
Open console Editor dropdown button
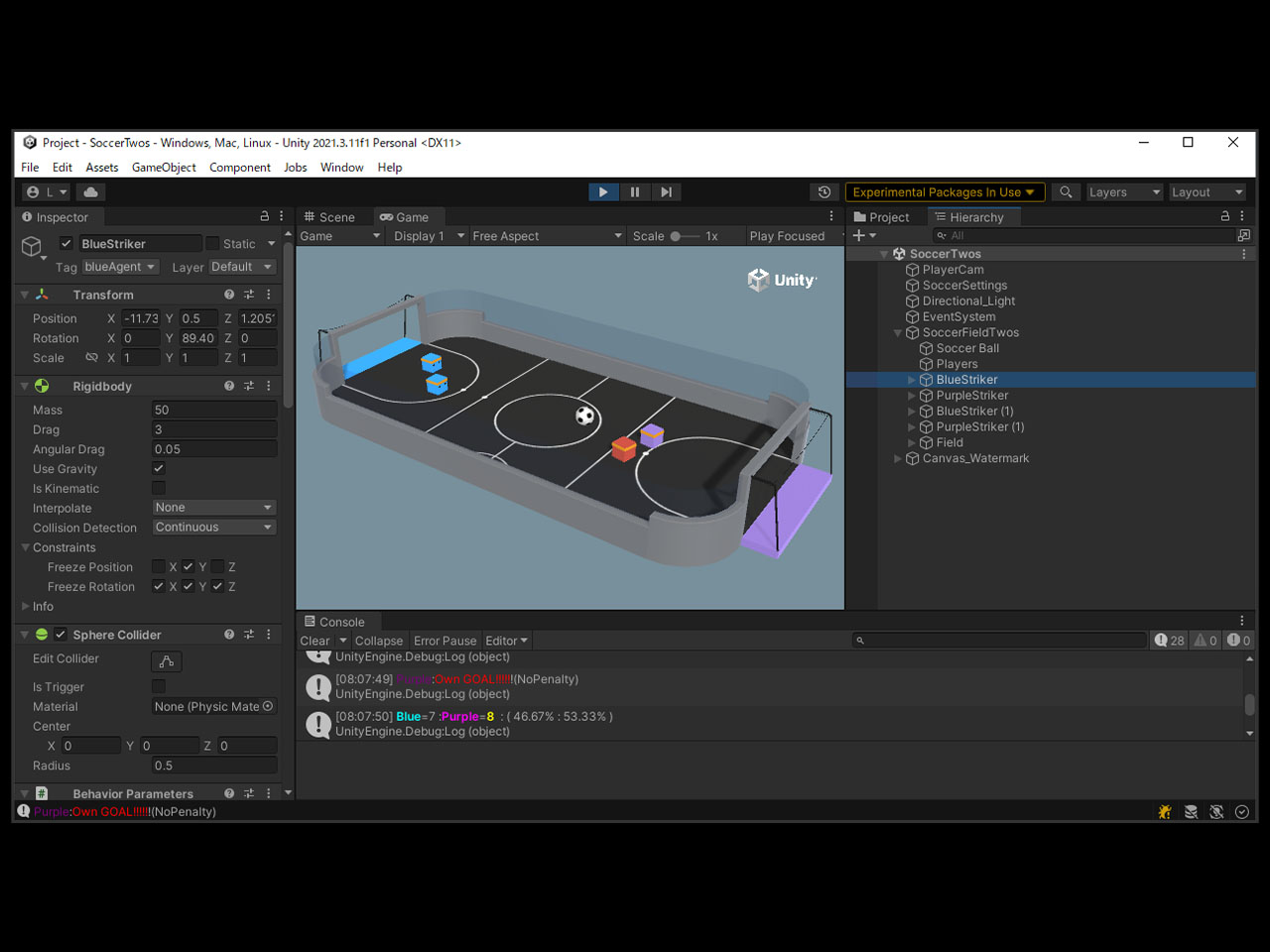pyautogui.click(x=506, y=641)
